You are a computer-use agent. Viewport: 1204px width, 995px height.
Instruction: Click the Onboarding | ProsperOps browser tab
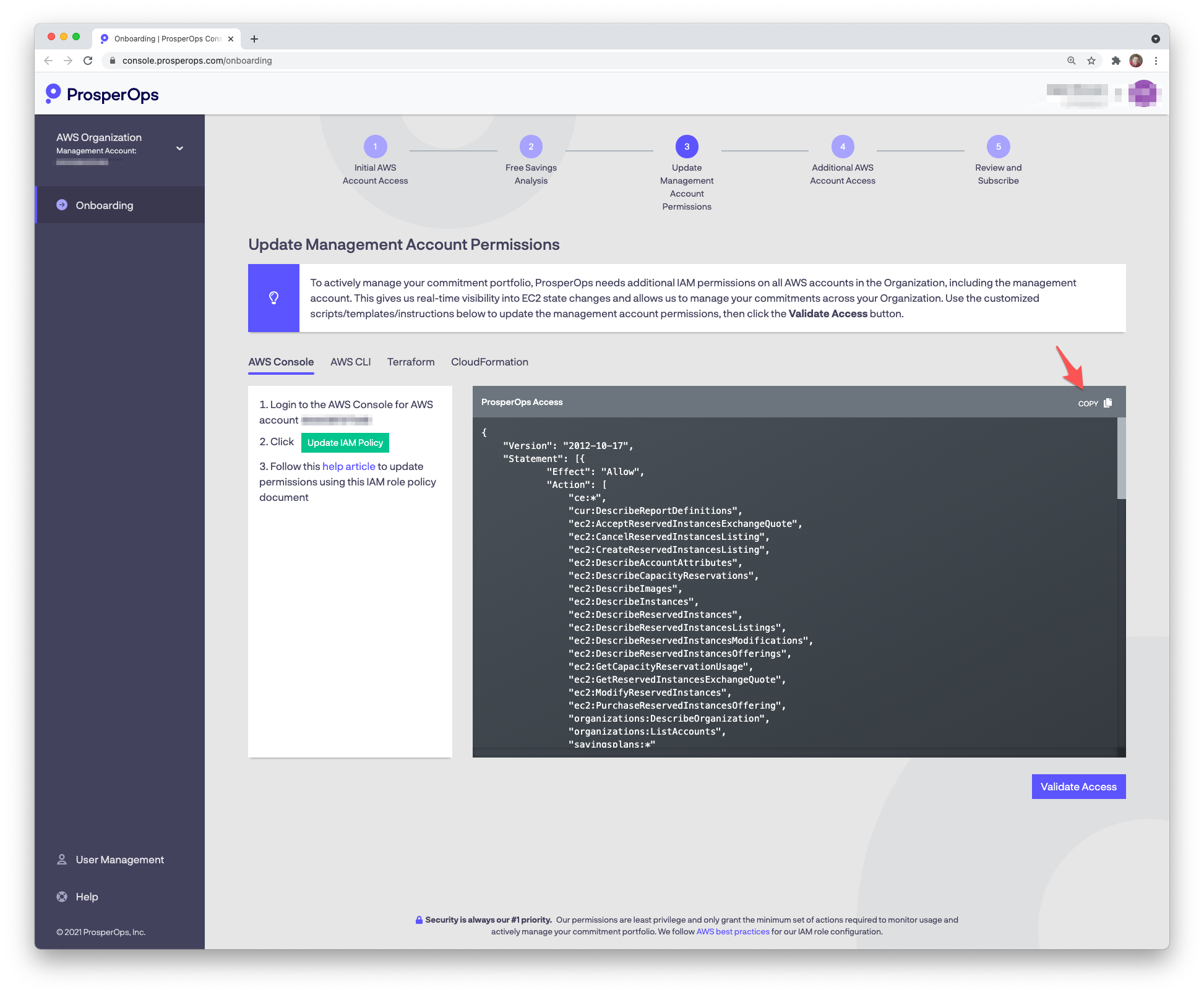coord(166,39)
